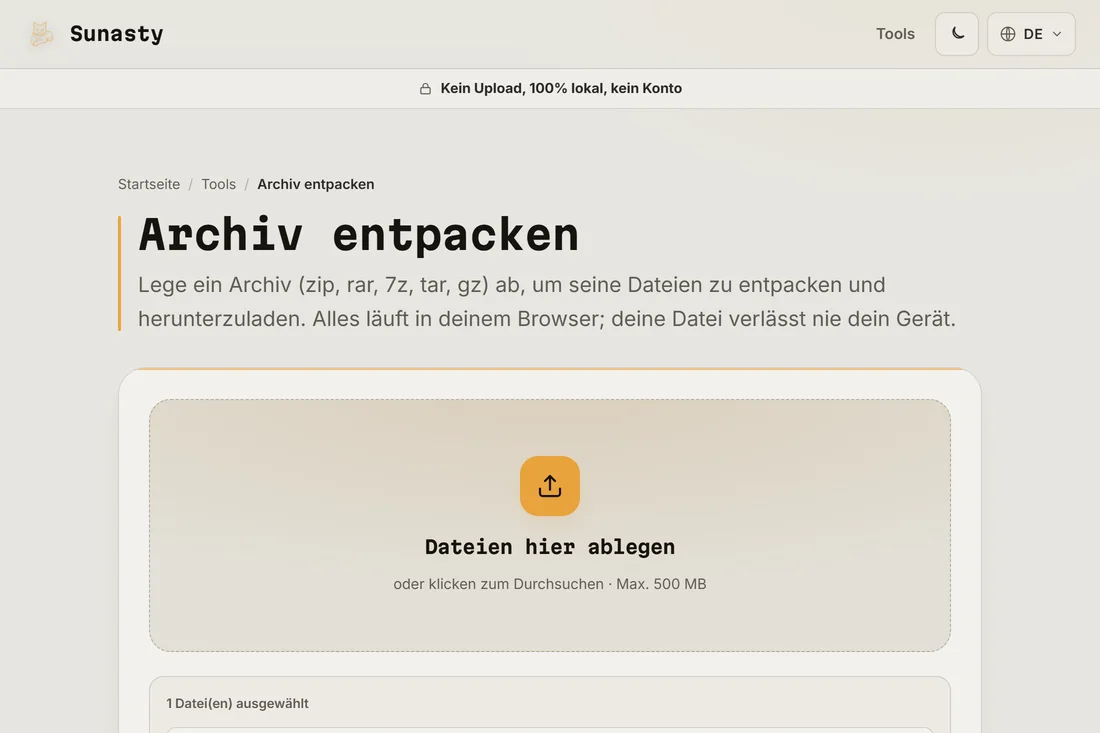Click the orange upload icon

550,486
